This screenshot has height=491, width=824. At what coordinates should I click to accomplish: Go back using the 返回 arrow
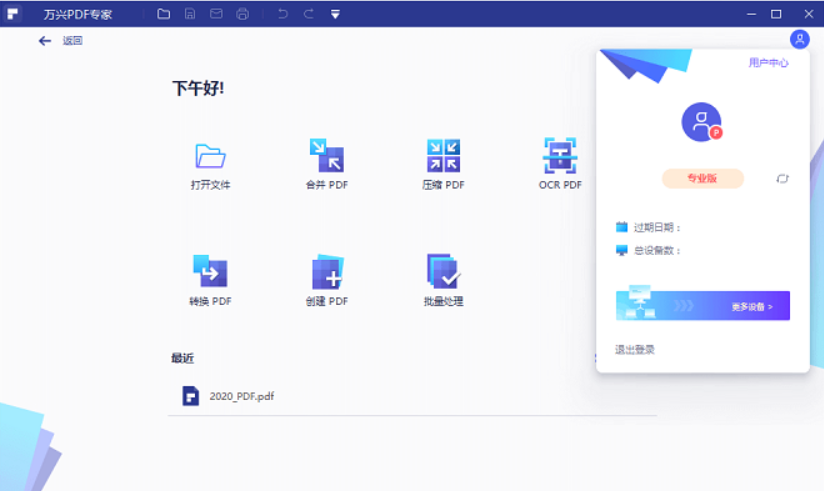[45, 41]
